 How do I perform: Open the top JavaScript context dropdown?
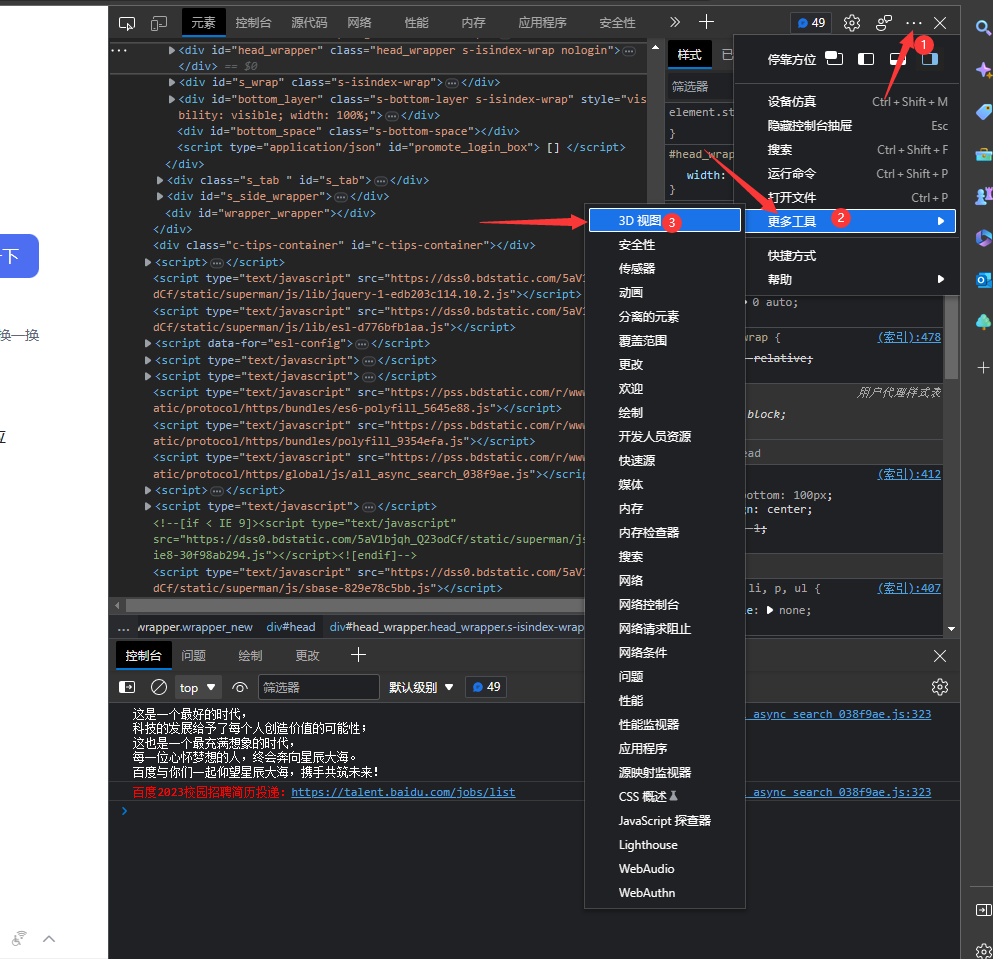point(197,687)
